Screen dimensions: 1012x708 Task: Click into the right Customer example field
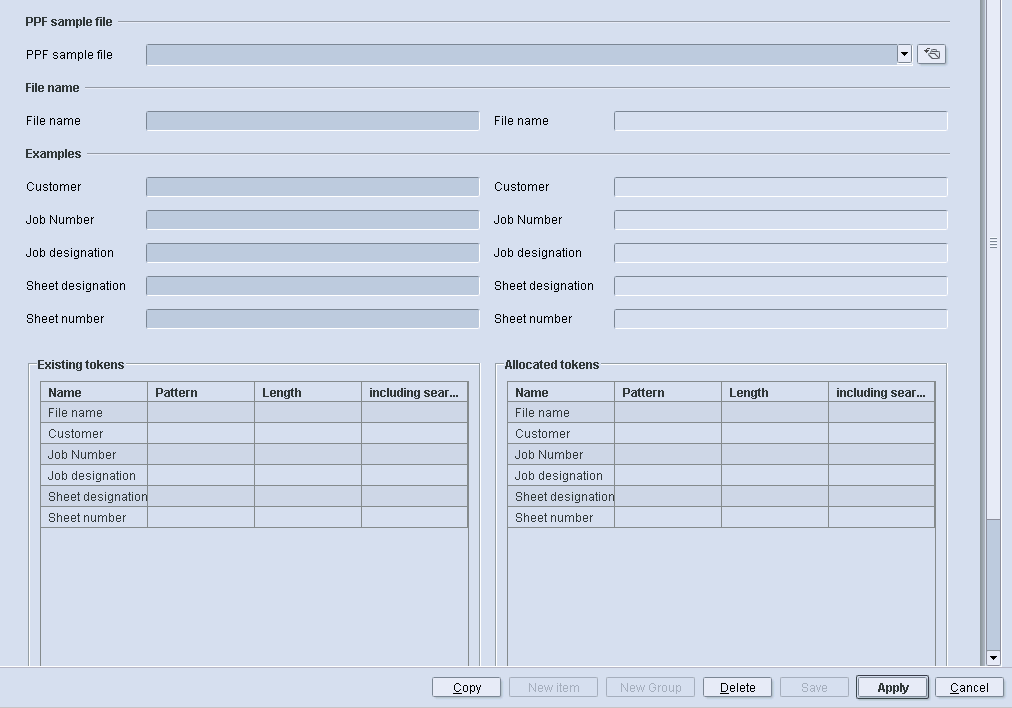(780, 186)
